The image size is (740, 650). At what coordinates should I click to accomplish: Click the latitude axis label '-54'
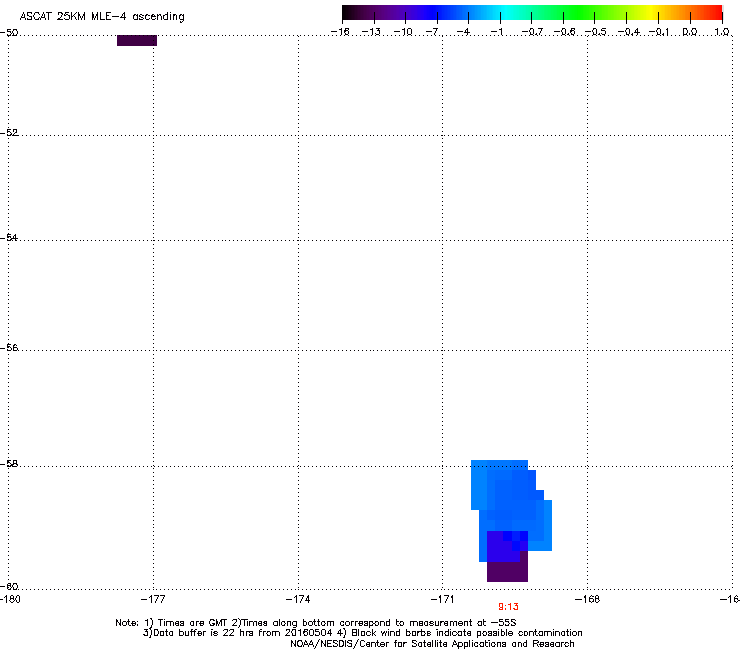tap(9, 238)
